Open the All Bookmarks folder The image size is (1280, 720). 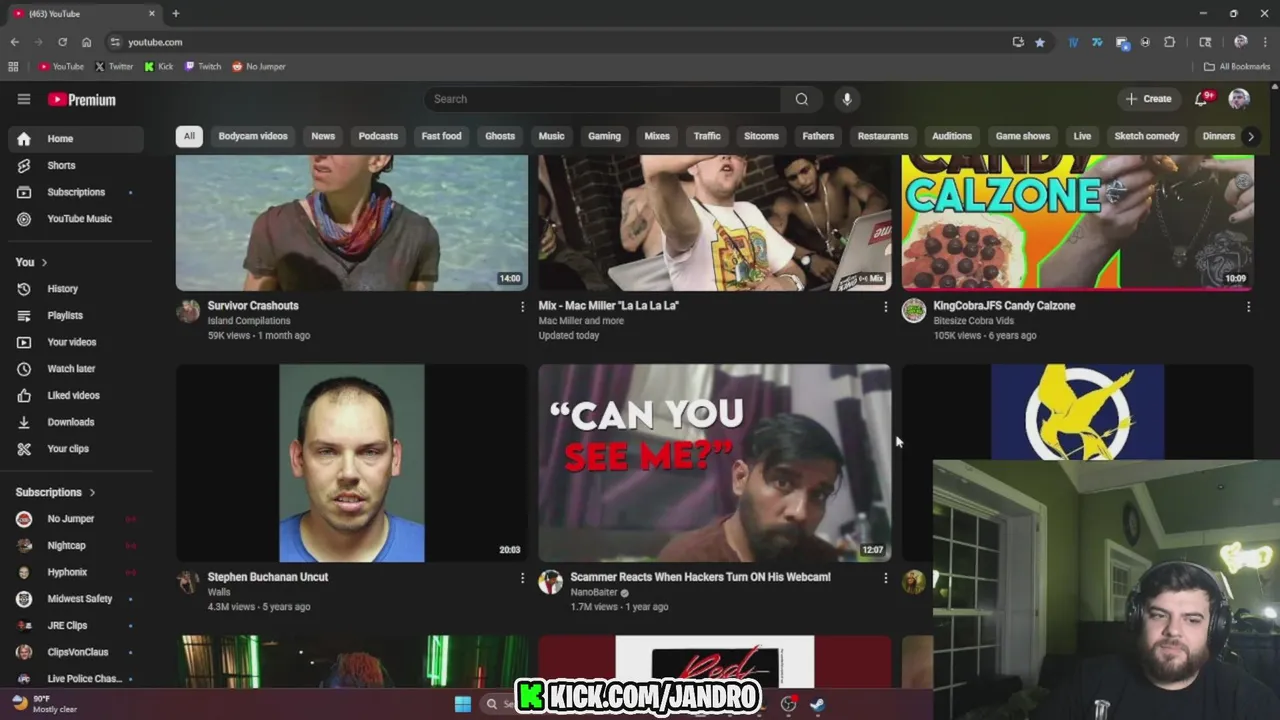coord(1237,67)
